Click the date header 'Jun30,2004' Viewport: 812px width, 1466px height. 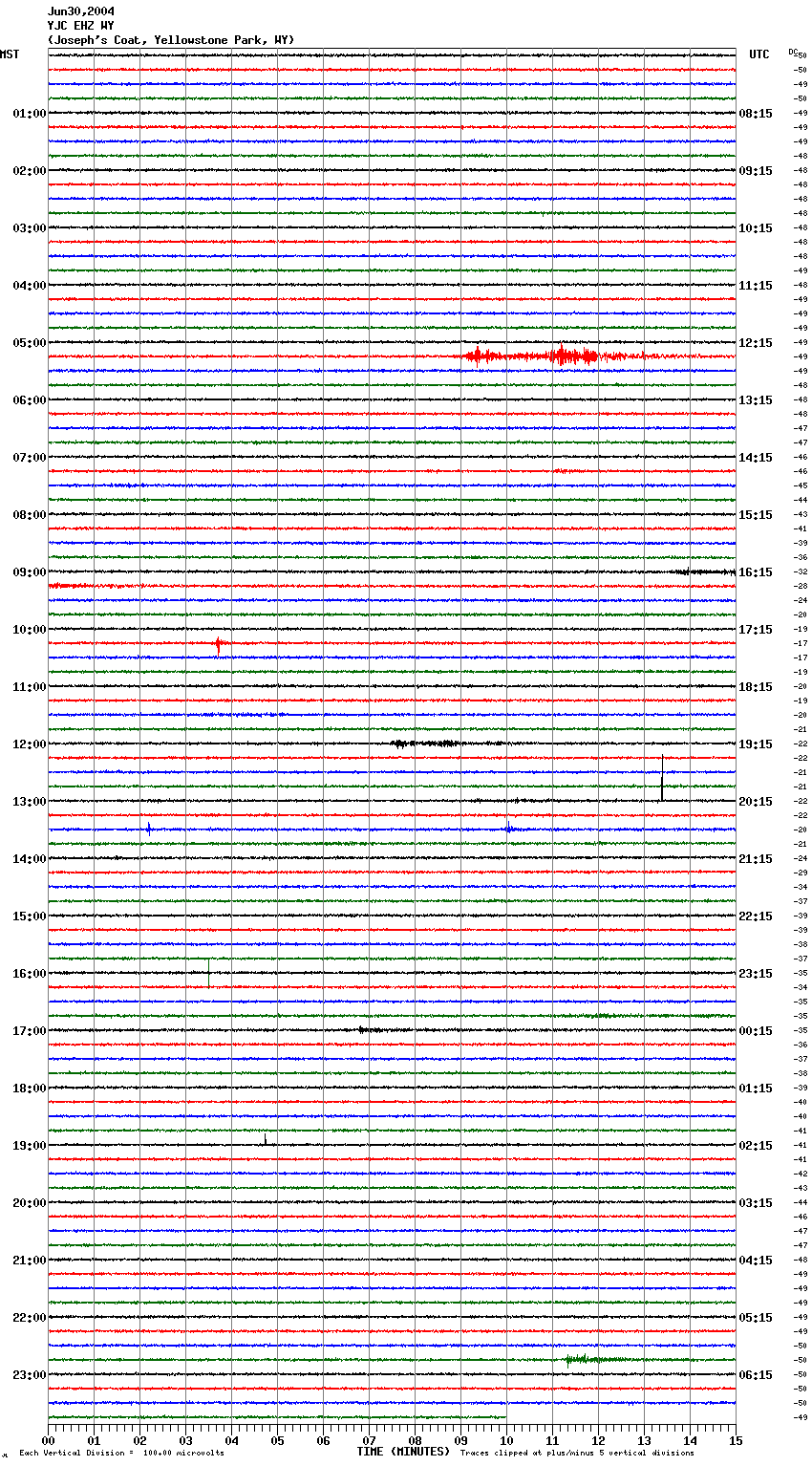click(x=81, y=11)
